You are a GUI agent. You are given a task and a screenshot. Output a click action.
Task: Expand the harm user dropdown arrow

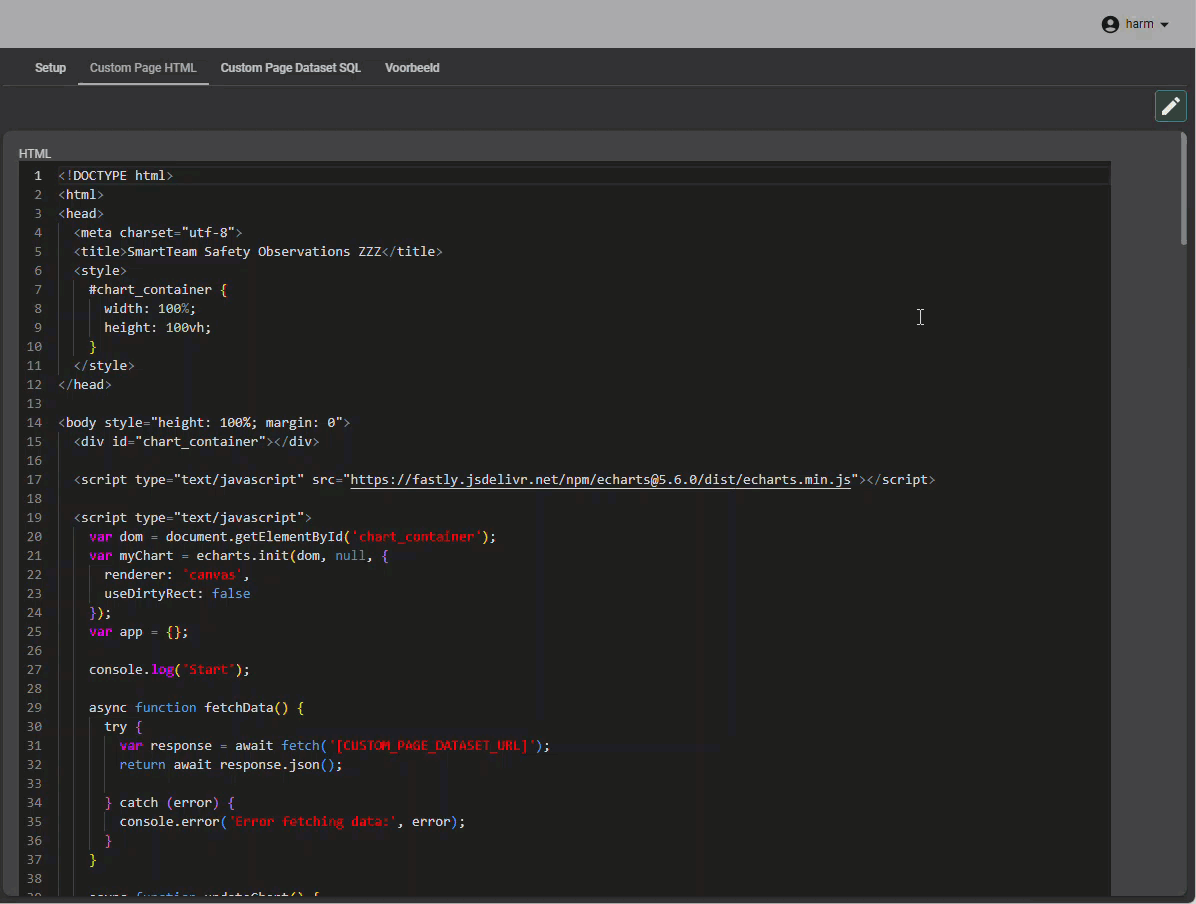point(1164,24)
